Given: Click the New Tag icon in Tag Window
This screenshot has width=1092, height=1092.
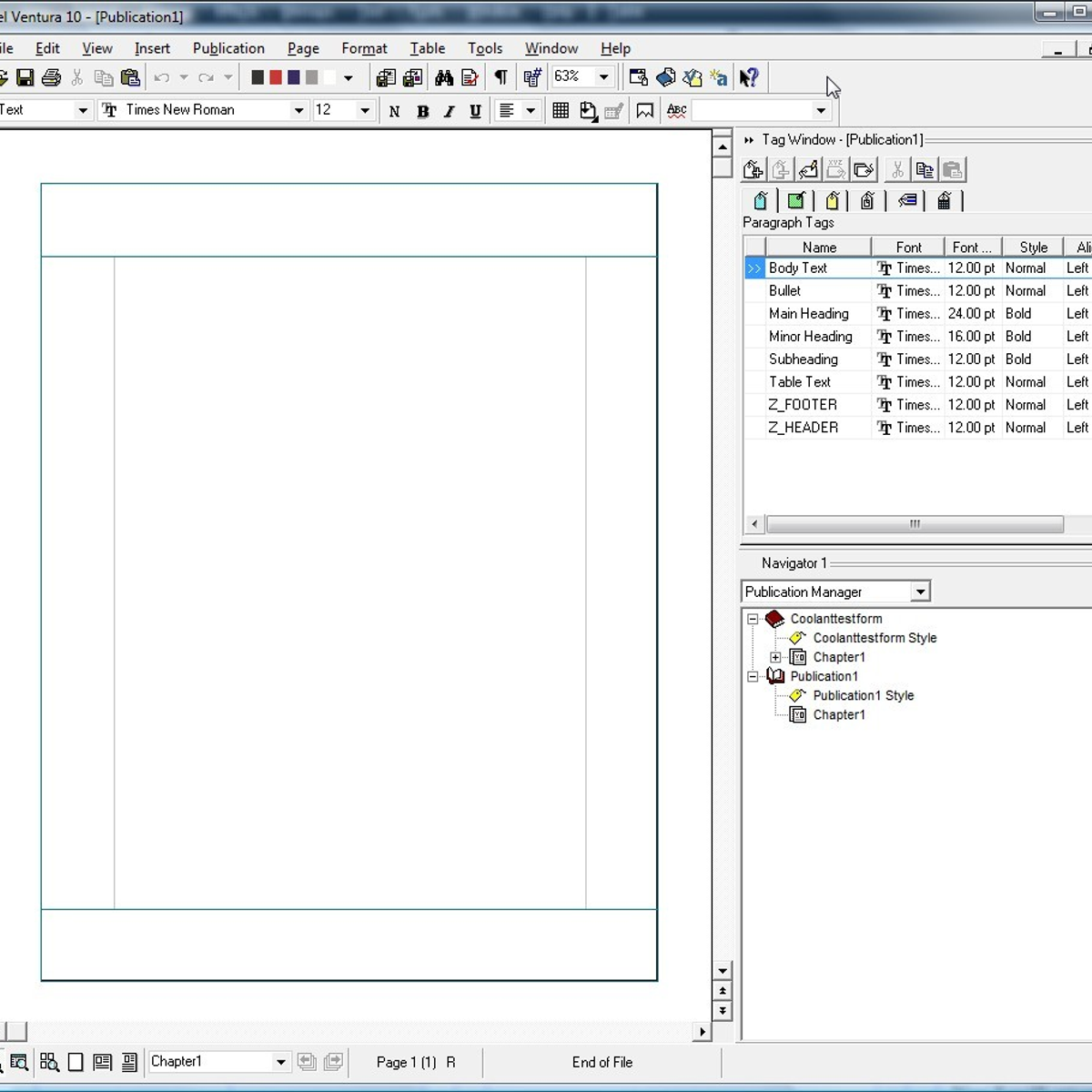Looking at the screenshot, I should [753, 169].
